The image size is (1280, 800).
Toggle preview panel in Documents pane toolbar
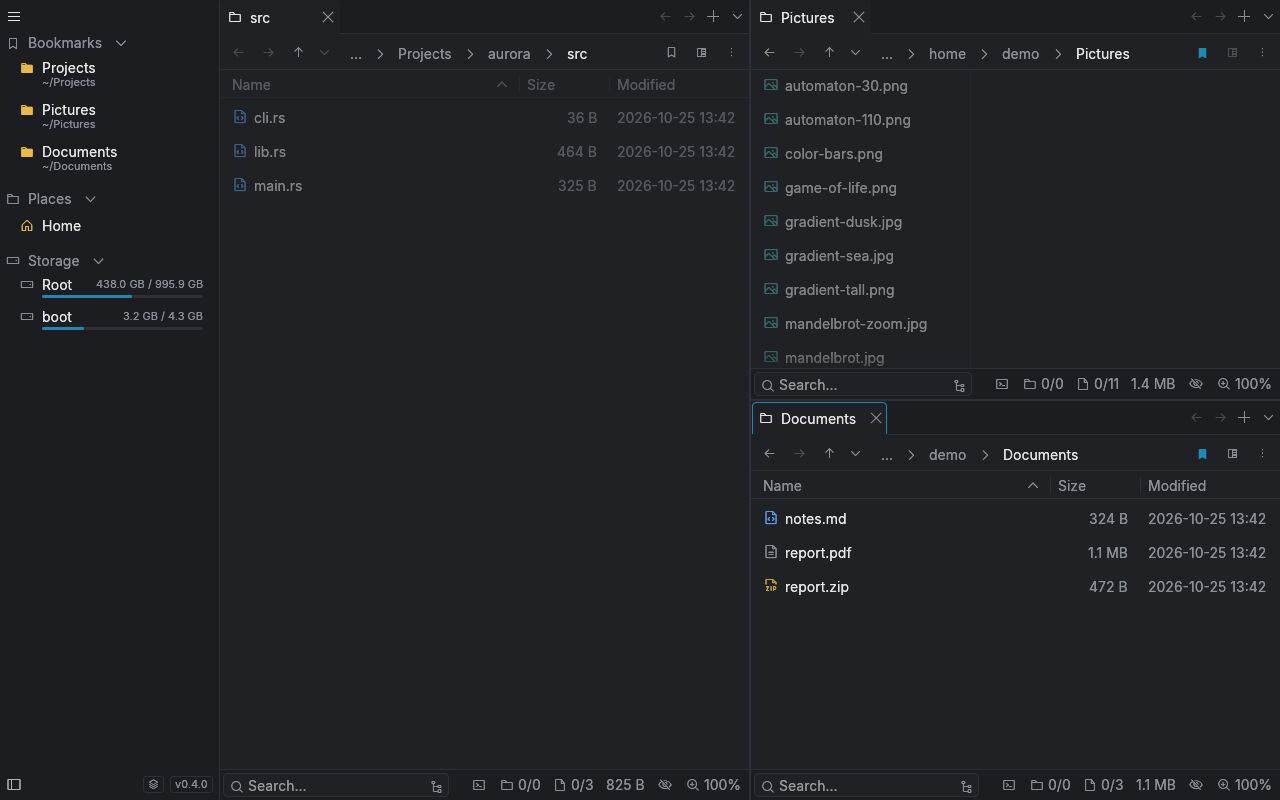click(x=1232, y=454)
